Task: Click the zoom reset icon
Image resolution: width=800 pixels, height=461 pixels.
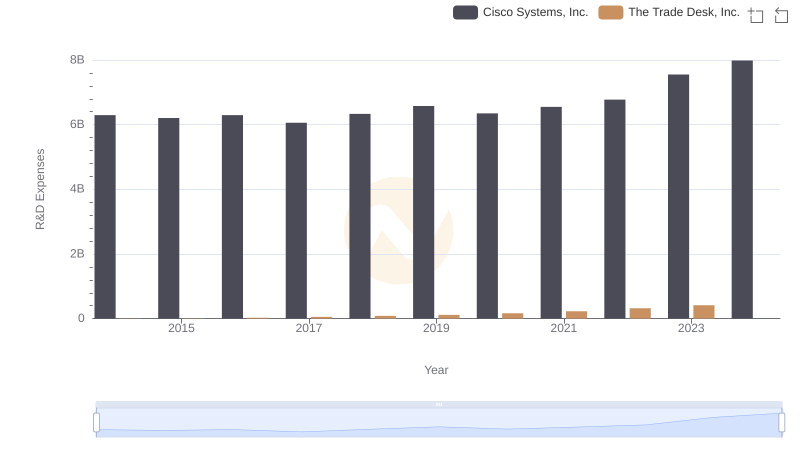Action: [x=781, y=15]
